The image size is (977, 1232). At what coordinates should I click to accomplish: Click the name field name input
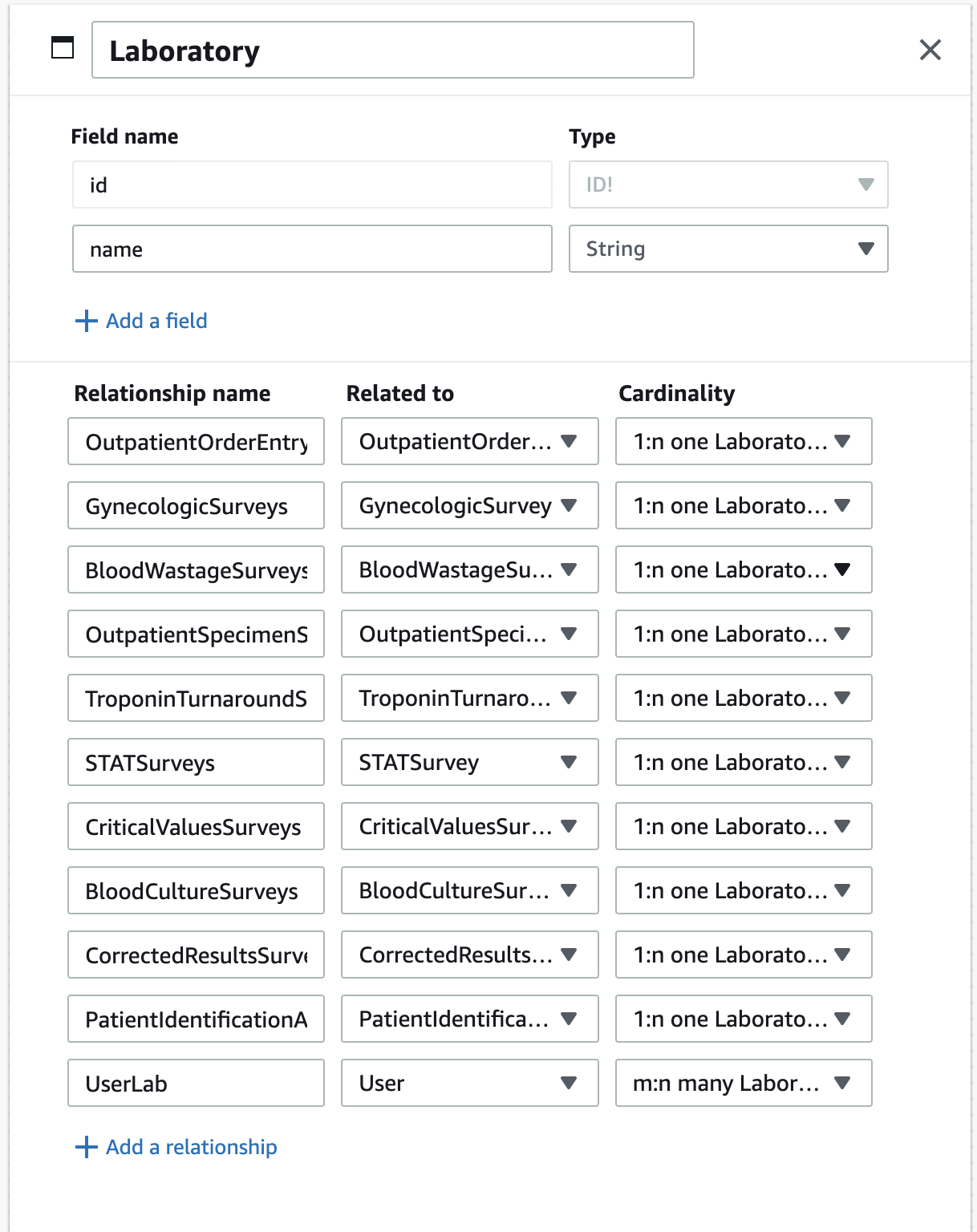(312, 249)
